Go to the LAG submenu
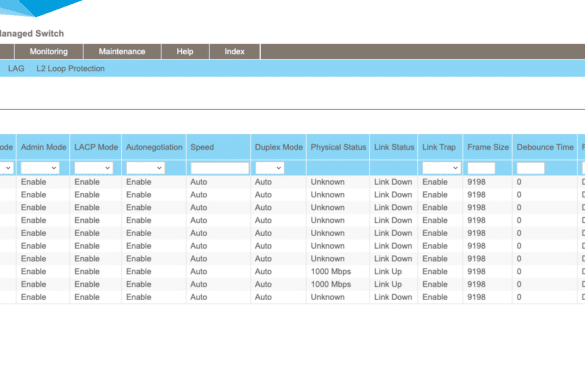 [x=16, y=69]
